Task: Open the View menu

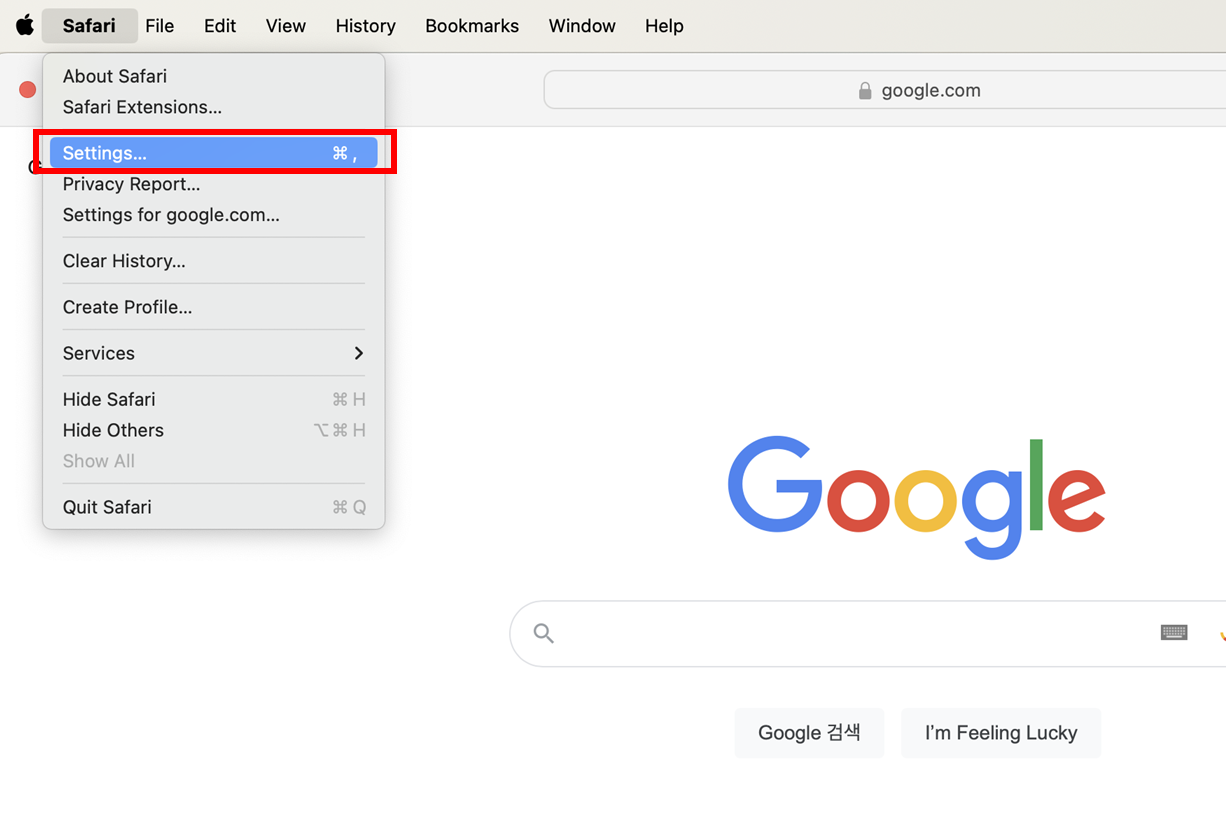Action: pos(285,26)
